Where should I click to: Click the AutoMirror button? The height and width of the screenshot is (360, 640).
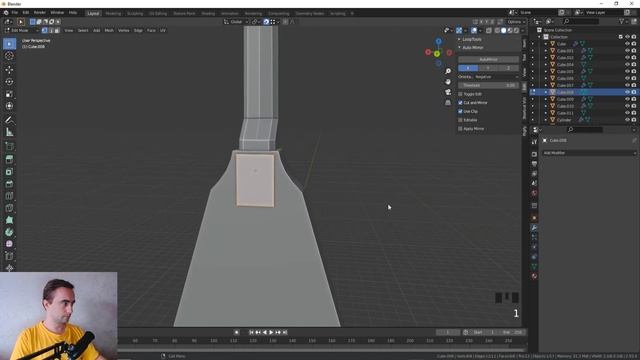click(488, 60)
